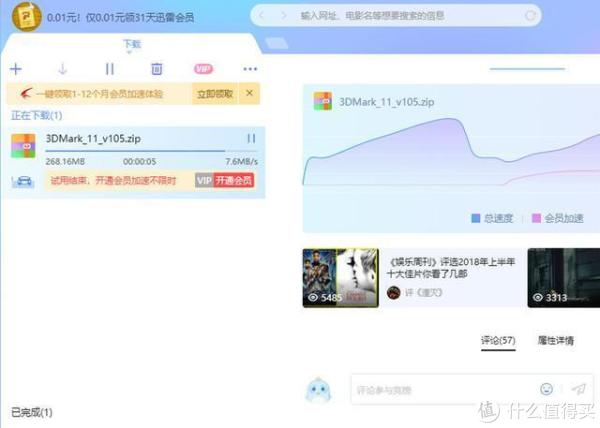Open the movie poster thumbnail with 5485 views
The image size is (600, 428).
tap(340, 277)
